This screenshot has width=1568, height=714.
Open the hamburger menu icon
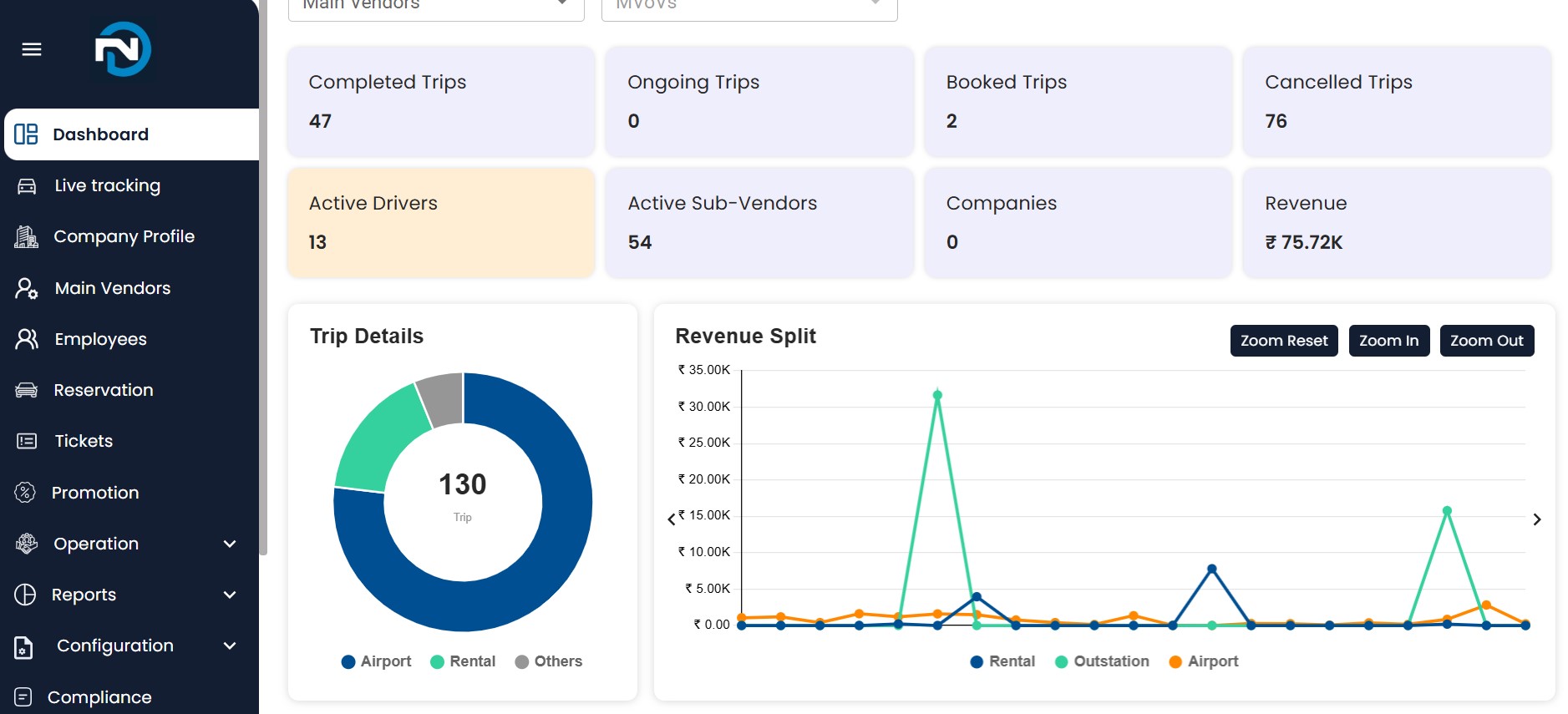(x=32, y=49)
